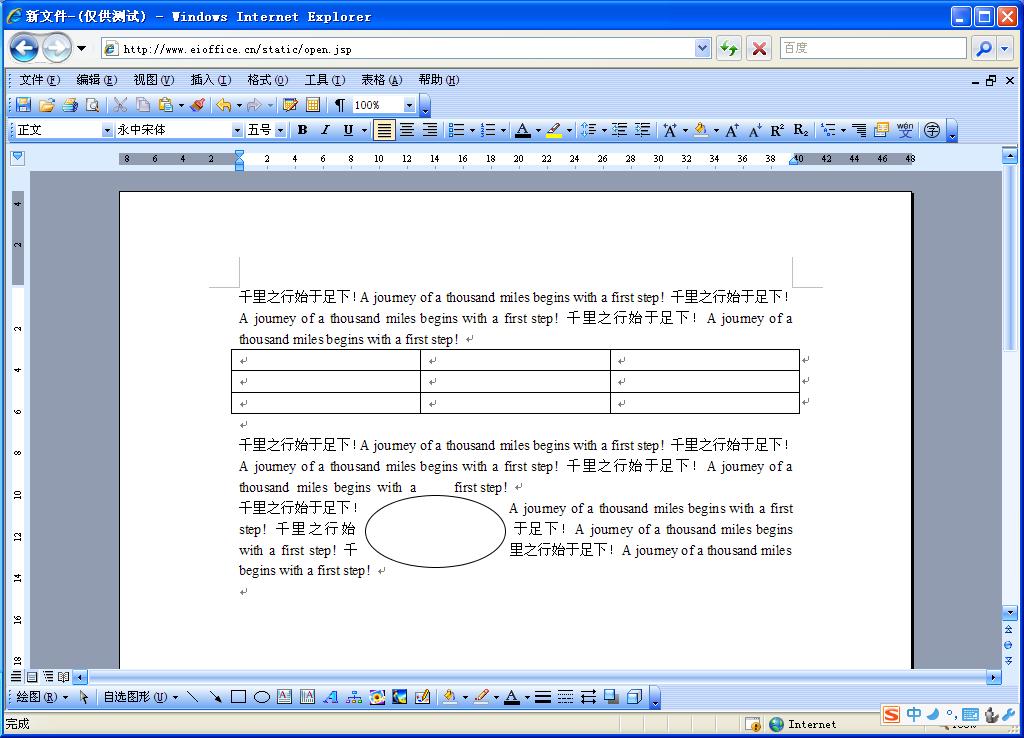Click the browser Refresh button

pyautogui.click(x=729, y=48)
